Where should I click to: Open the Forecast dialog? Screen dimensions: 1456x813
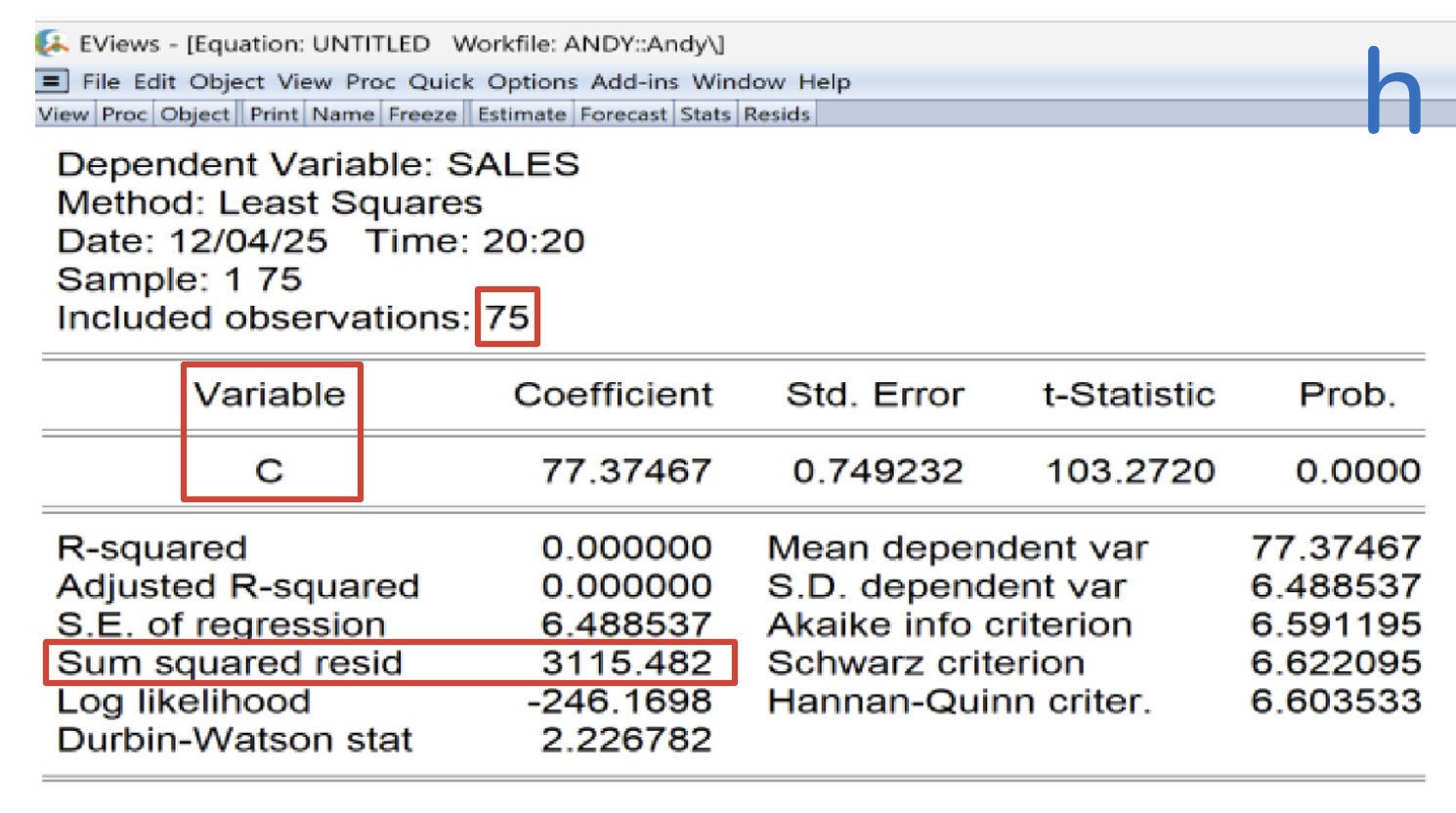tap(623, 114)
